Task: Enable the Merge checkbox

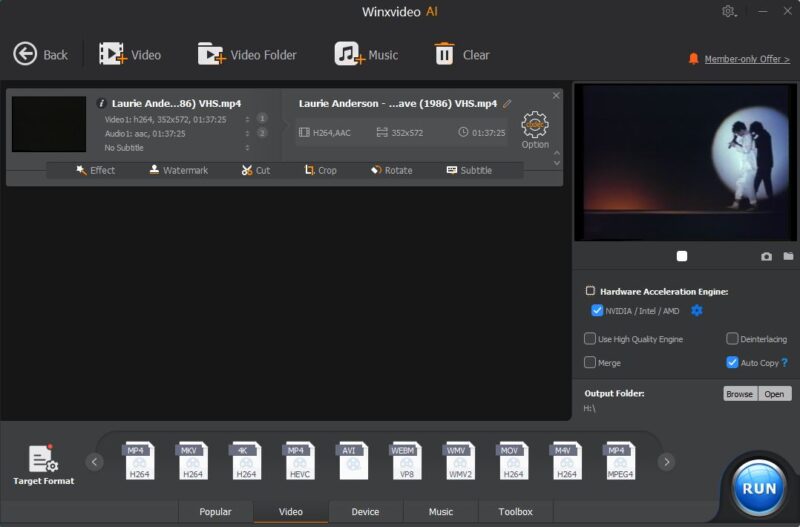Action: (x=590, y=362)
